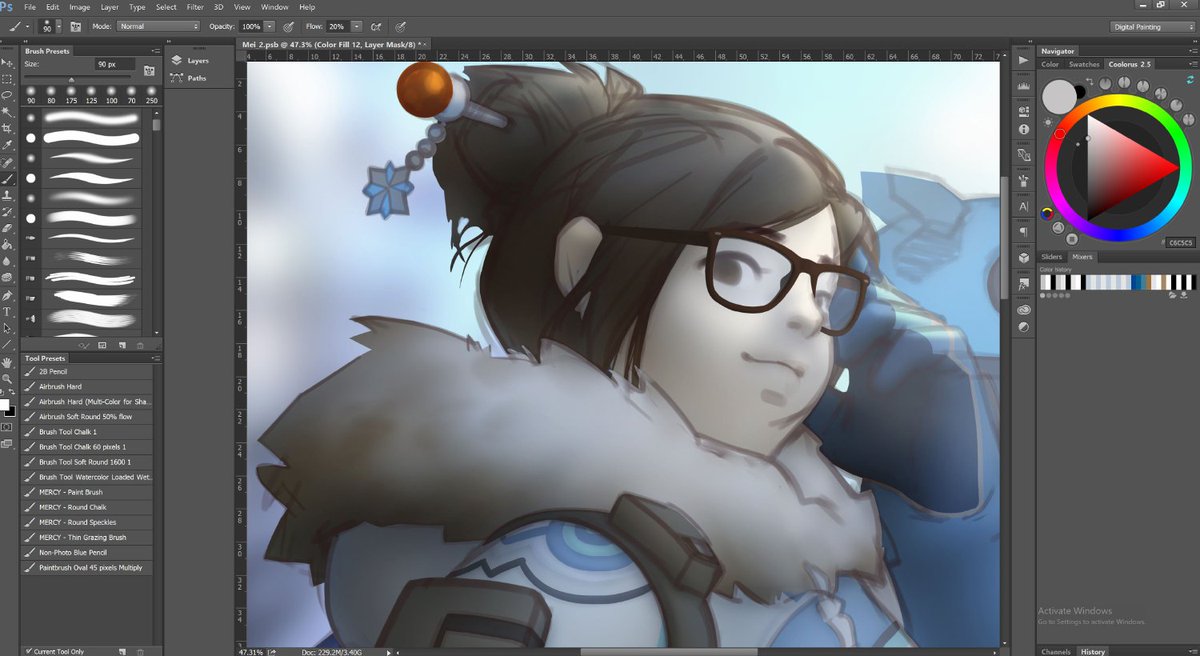Open the Actions play icon panel

[1023, 60]
